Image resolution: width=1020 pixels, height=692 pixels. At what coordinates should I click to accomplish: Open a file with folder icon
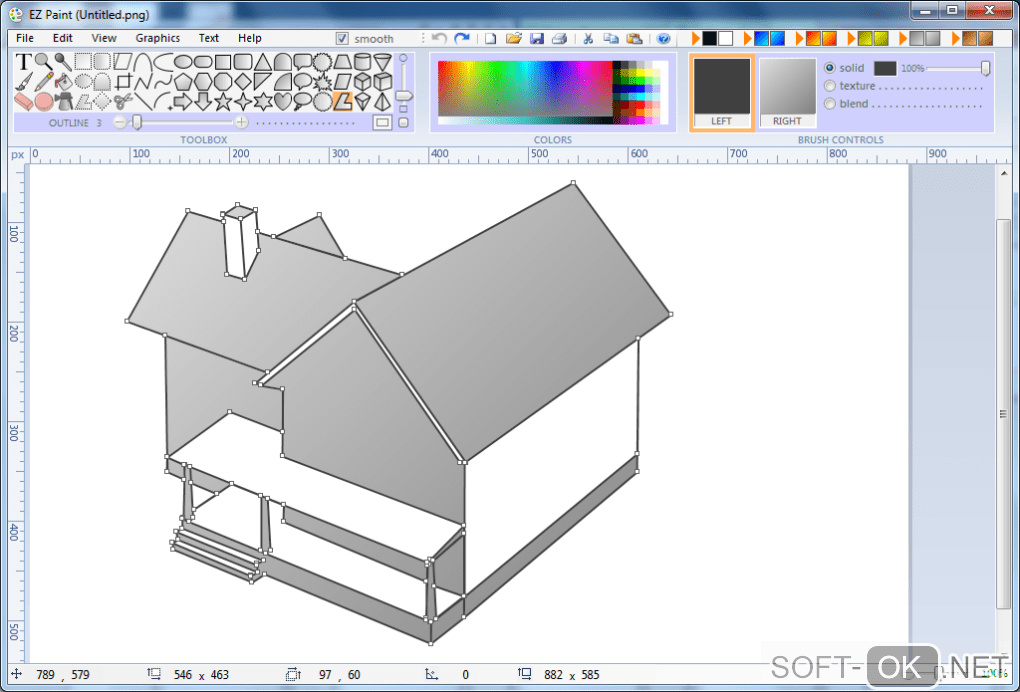[x=514, y=38]
